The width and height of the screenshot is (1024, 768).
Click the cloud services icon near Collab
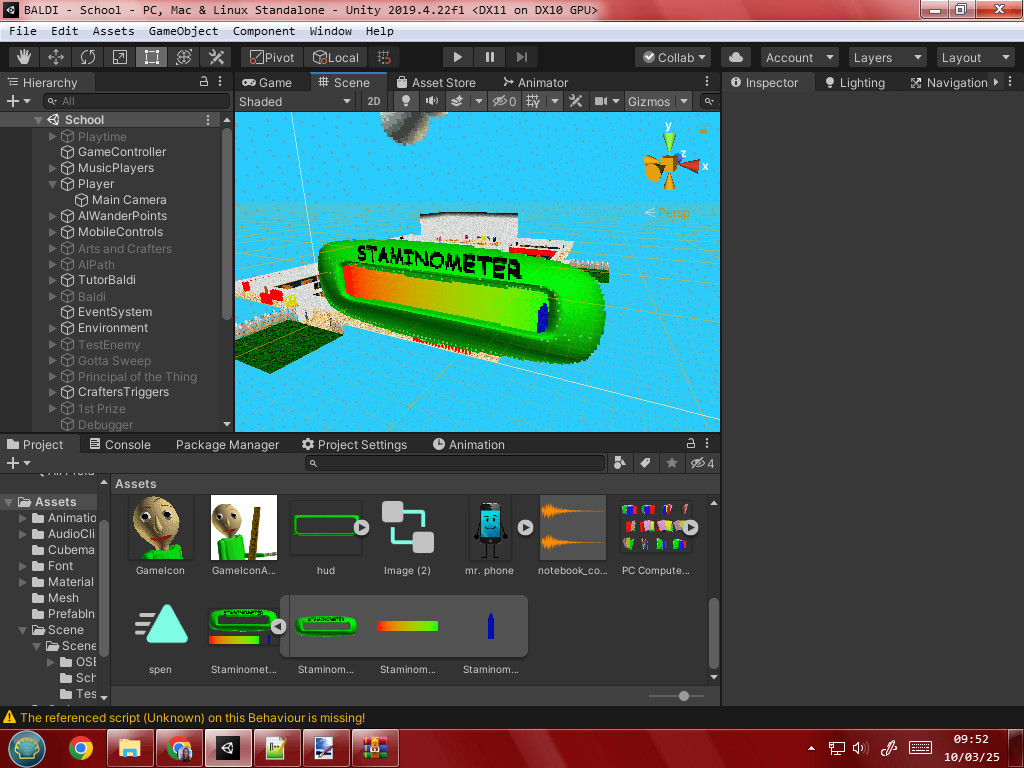(x=735, y=57)
